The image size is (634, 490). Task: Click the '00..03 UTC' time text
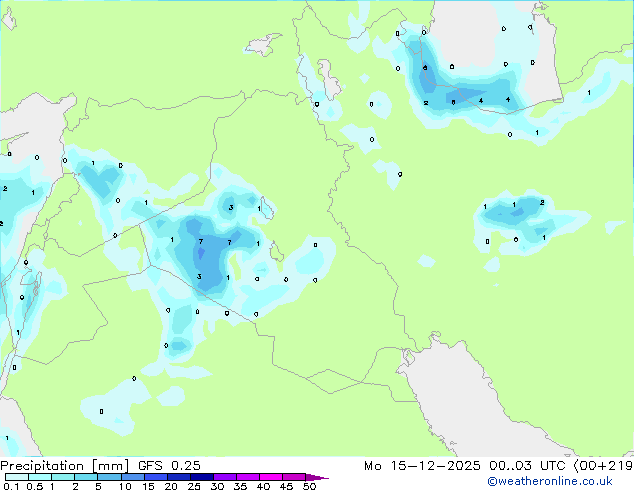(x=527, y=466)
